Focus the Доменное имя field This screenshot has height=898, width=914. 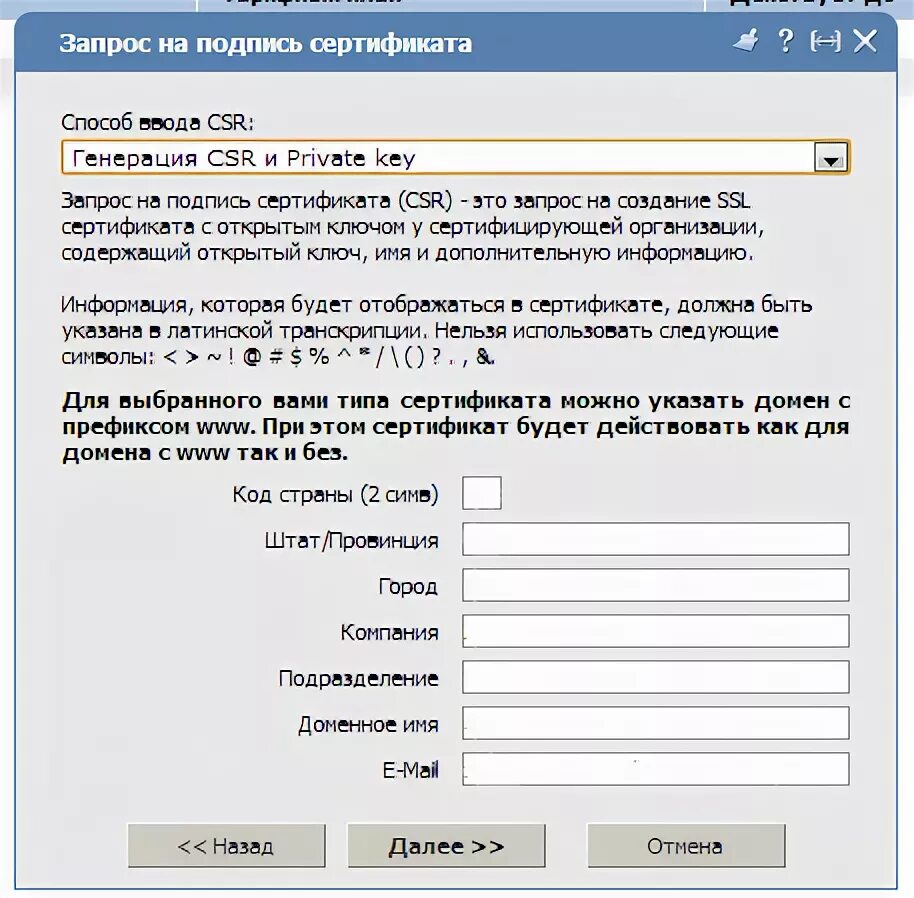656,723
